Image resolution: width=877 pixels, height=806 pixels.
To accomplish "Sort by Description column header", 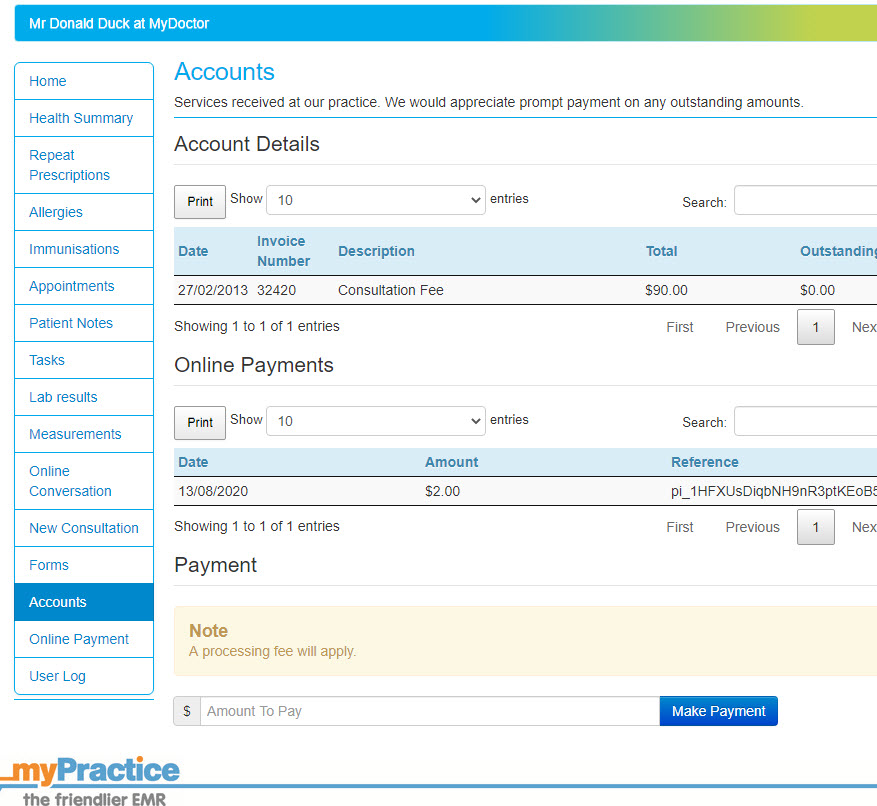I will point(376,251).
